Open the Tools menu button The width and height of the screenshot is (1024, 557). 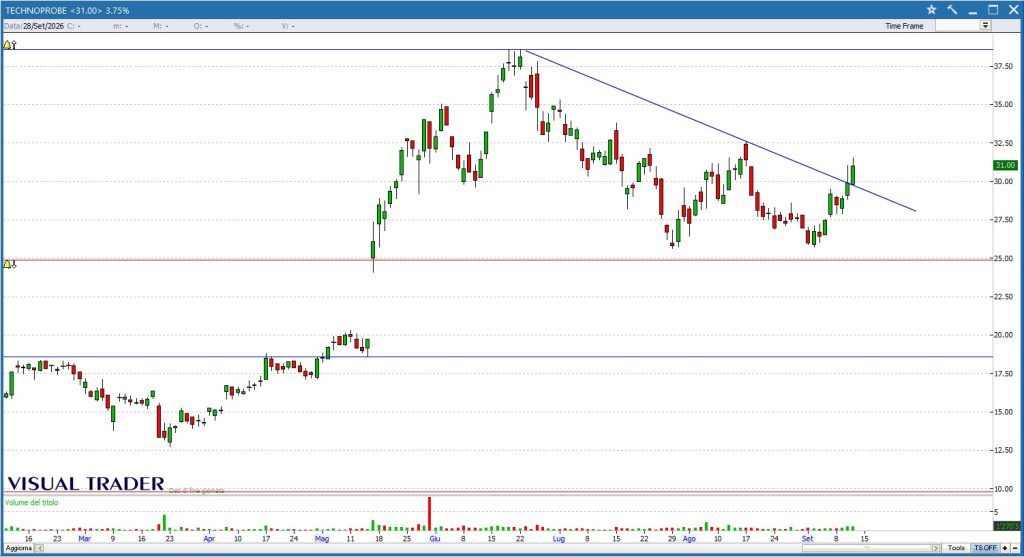pyautogui.click(x=956, y=548)
